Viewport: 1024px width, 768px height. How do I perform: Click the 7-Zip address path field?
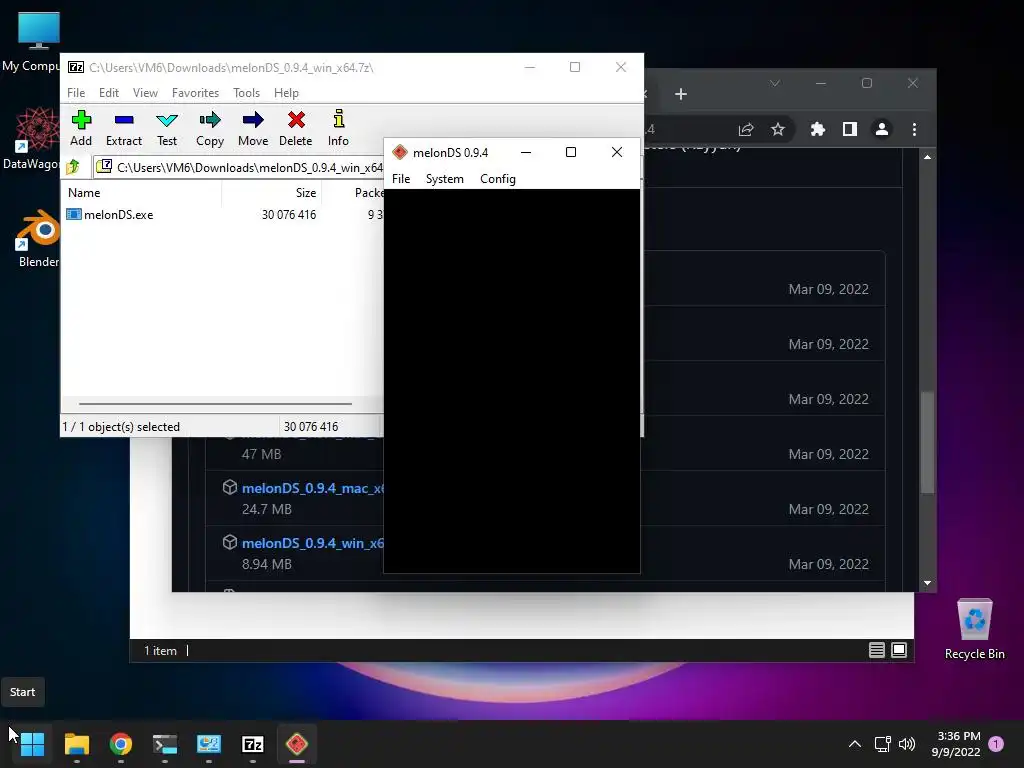(238, 167)
